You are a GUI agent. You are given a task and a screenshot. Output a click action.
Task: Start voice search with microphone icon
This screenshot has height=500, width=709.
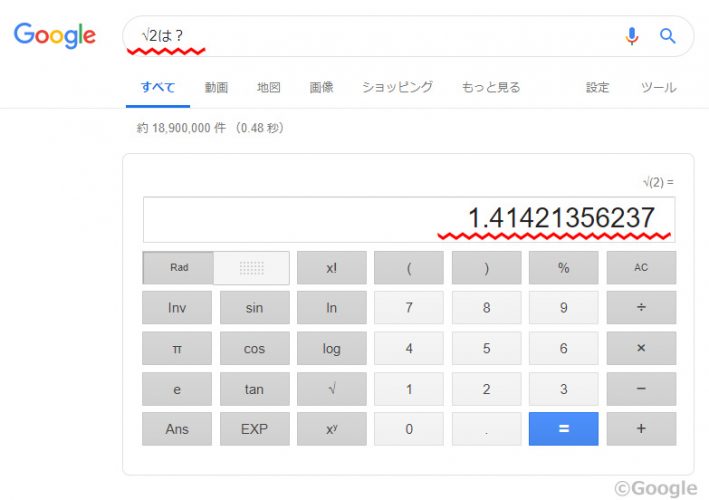(x=632, y=36)
